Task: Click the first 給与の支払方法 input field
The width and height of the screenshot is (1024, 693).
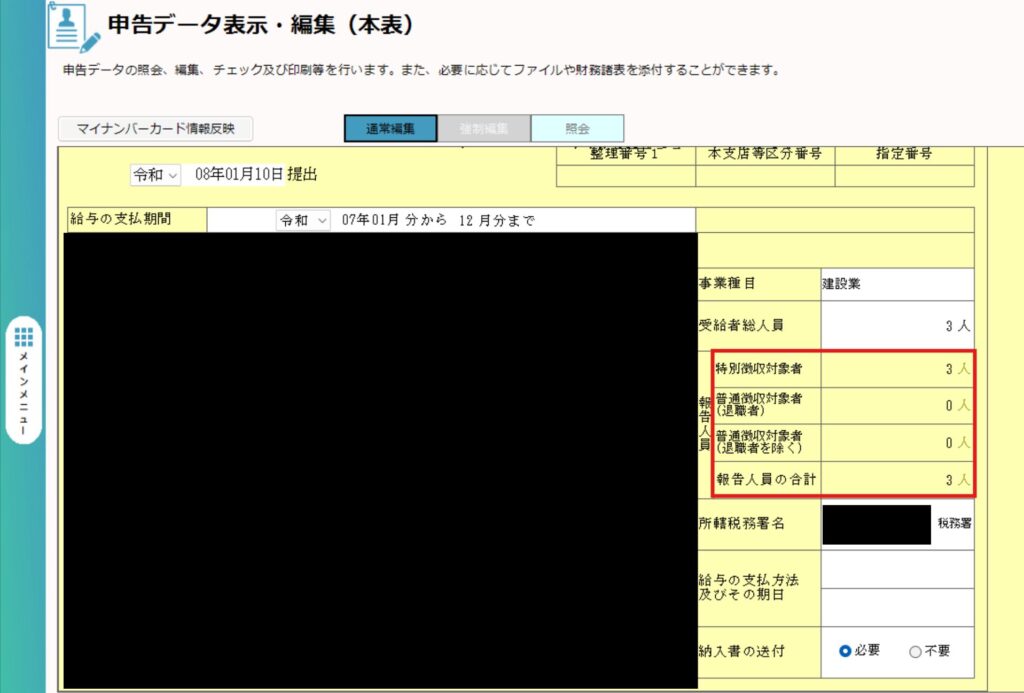Action: pos(896,569)
